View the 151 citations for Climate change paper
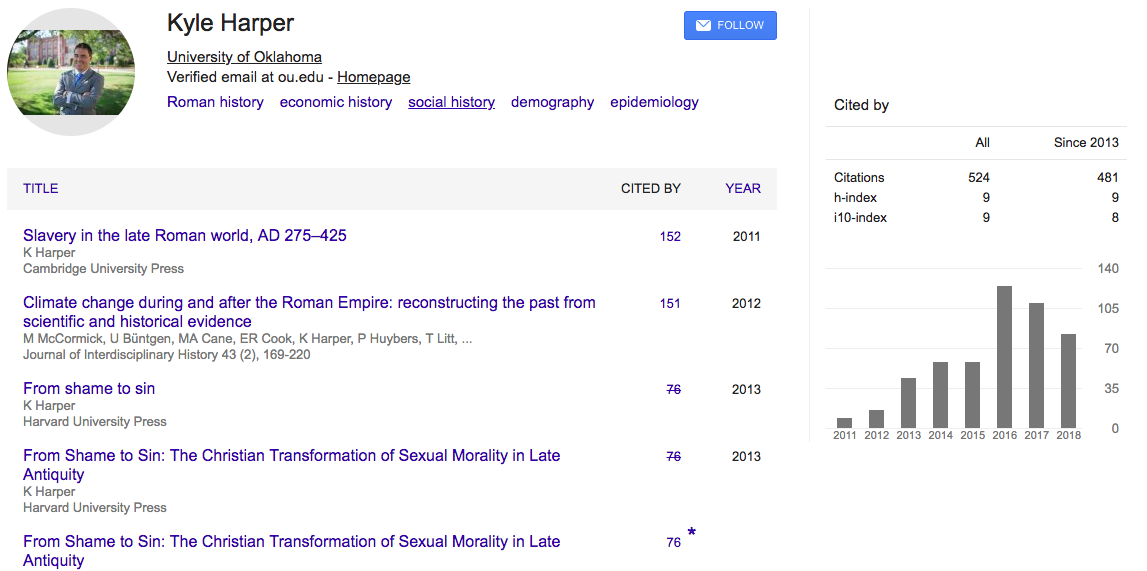1147x571 pixels. [670, 304]
